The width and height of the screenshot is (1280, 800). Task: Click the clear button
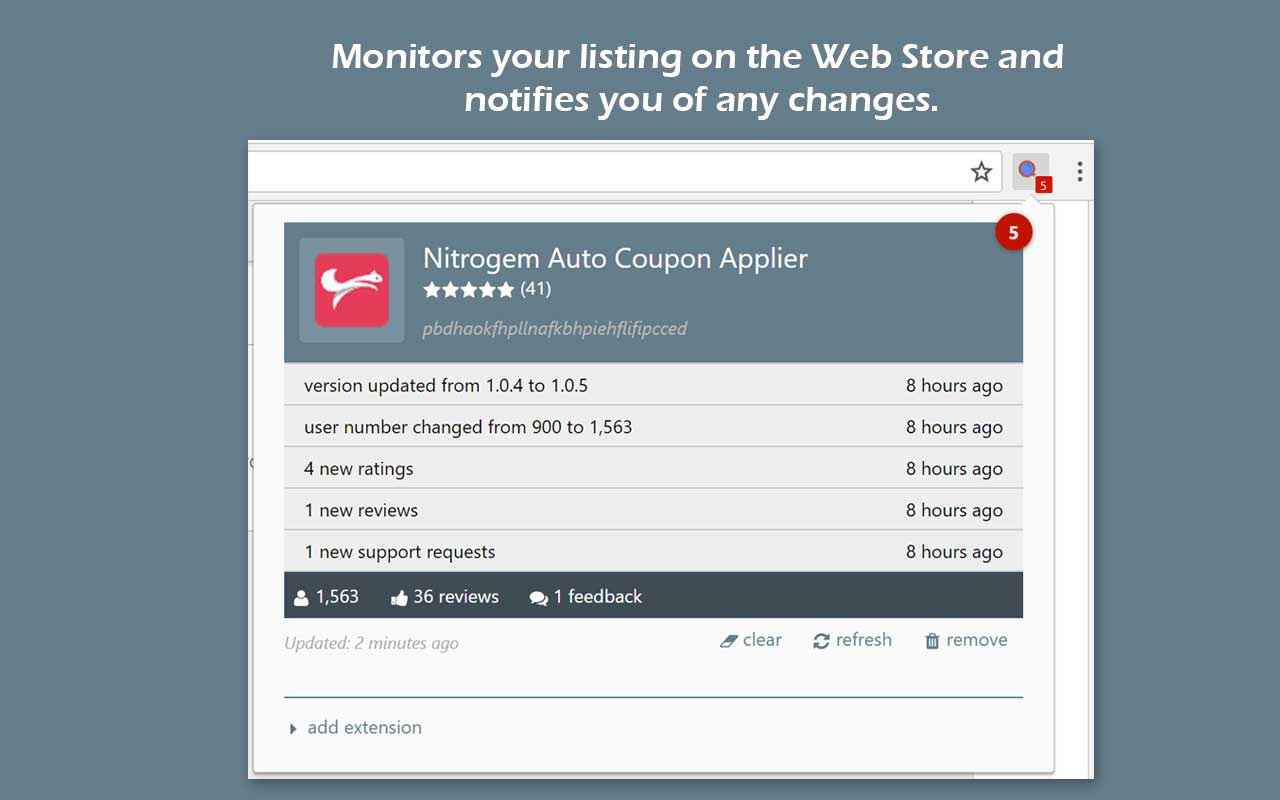click(762, 640)
